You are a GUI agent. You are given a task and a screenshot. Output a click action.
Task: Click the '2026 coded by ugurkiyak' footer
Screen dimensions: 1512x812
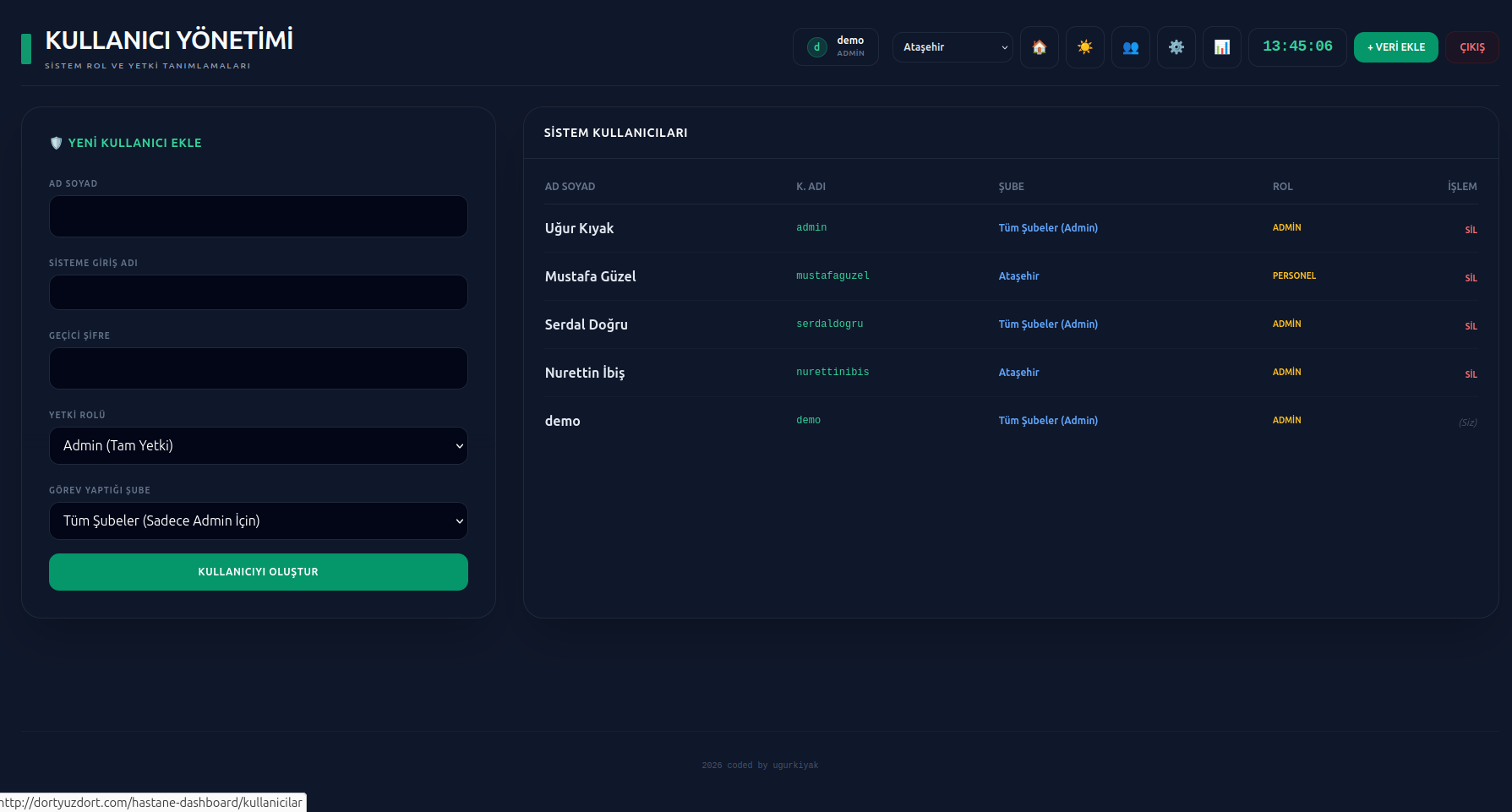(760, 766)
